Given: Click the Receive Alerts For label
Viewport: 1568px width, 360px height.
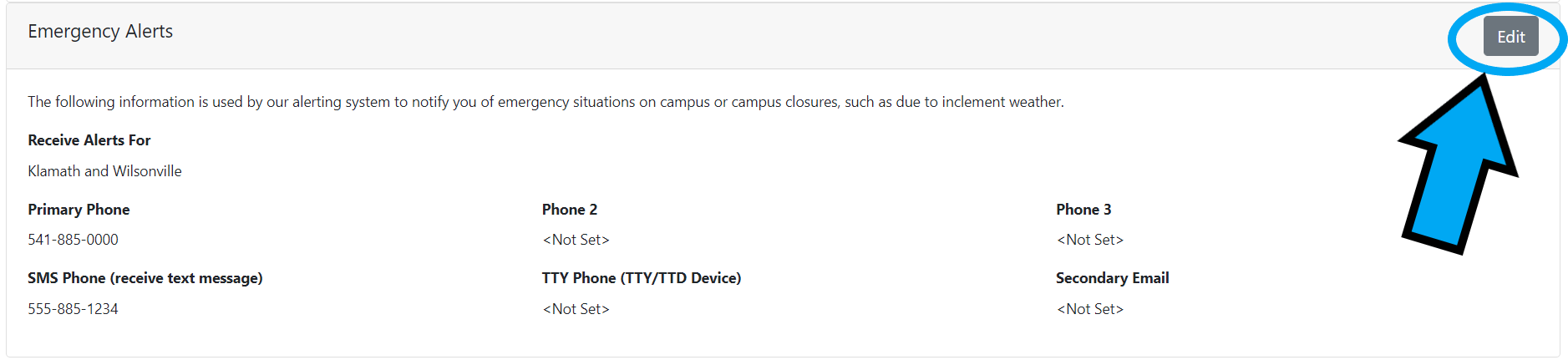Looking at the screenshot, I should pyautogui.click(x=89, y=140).
